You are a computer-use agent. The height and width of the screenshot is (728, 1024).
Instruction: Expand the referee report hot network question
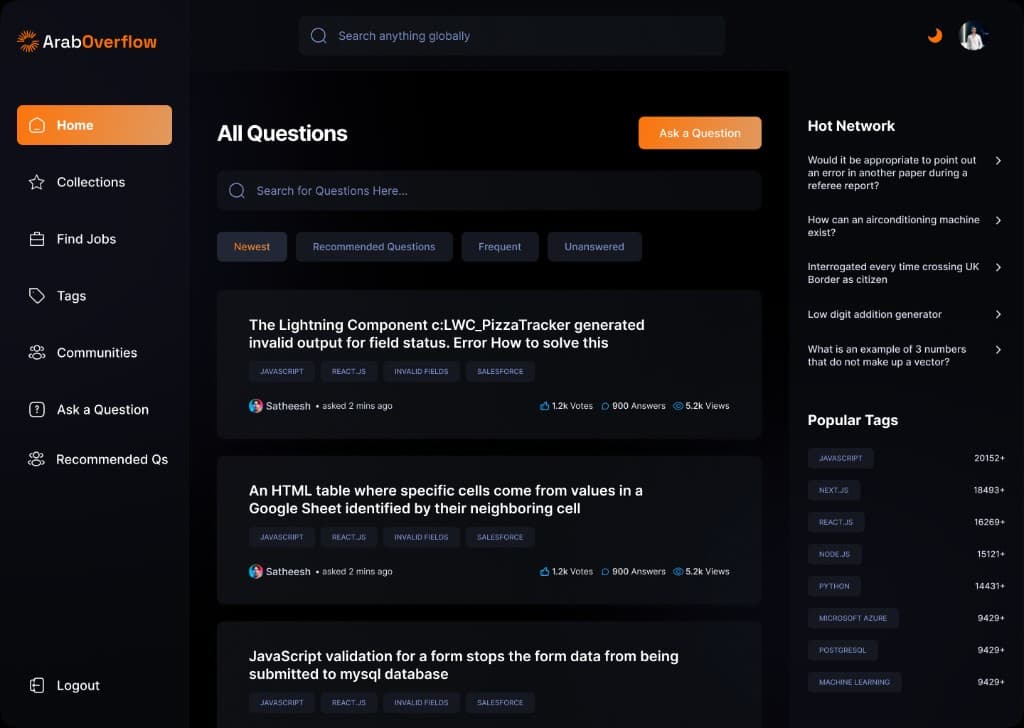click(998, 160)
